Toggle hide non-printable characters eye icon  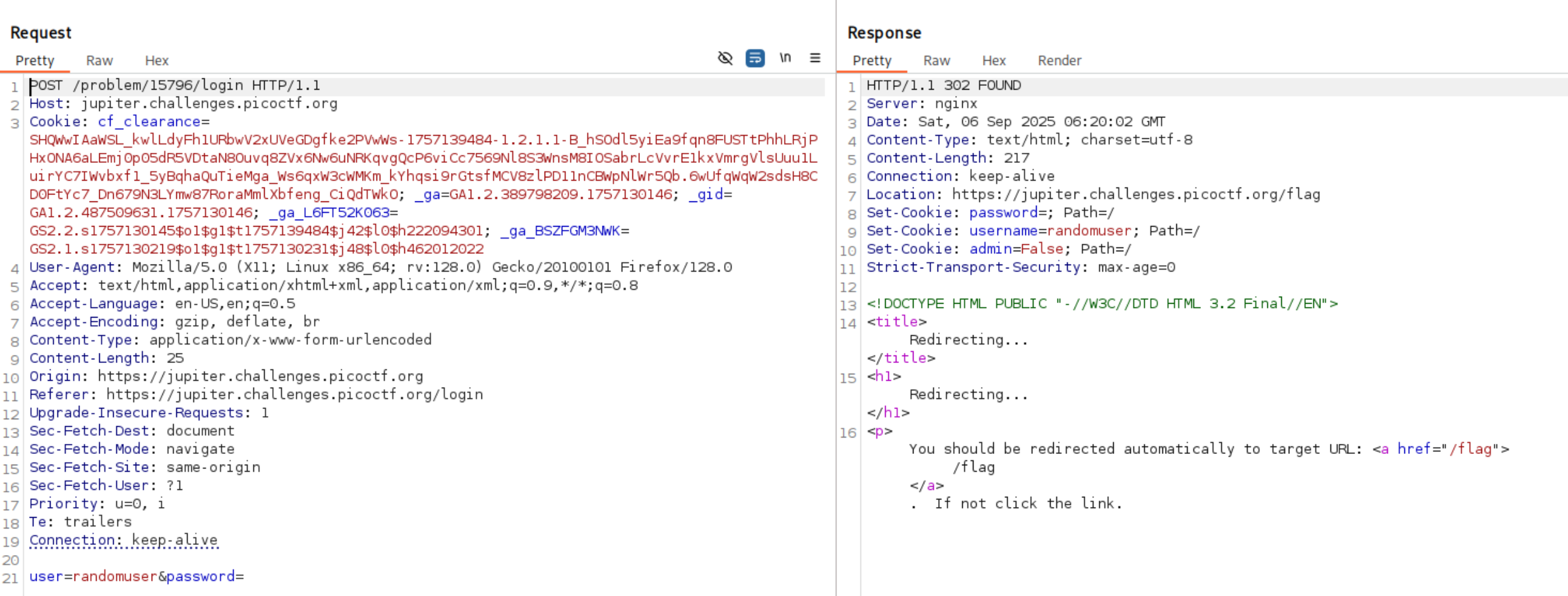[725, 58]
